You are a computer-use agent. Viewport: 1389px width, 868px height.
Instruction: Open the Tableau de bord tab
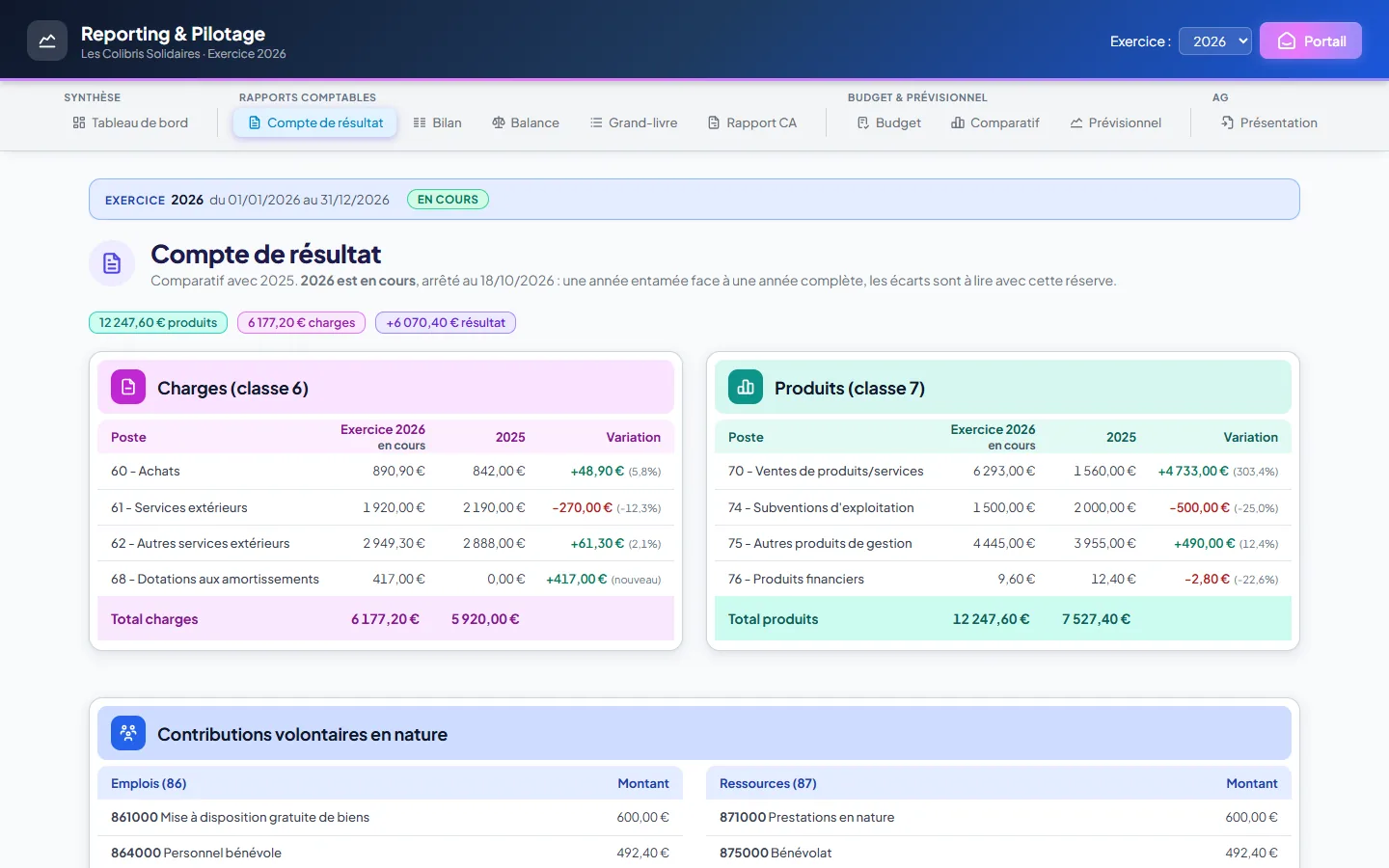(x=130, y=122)
